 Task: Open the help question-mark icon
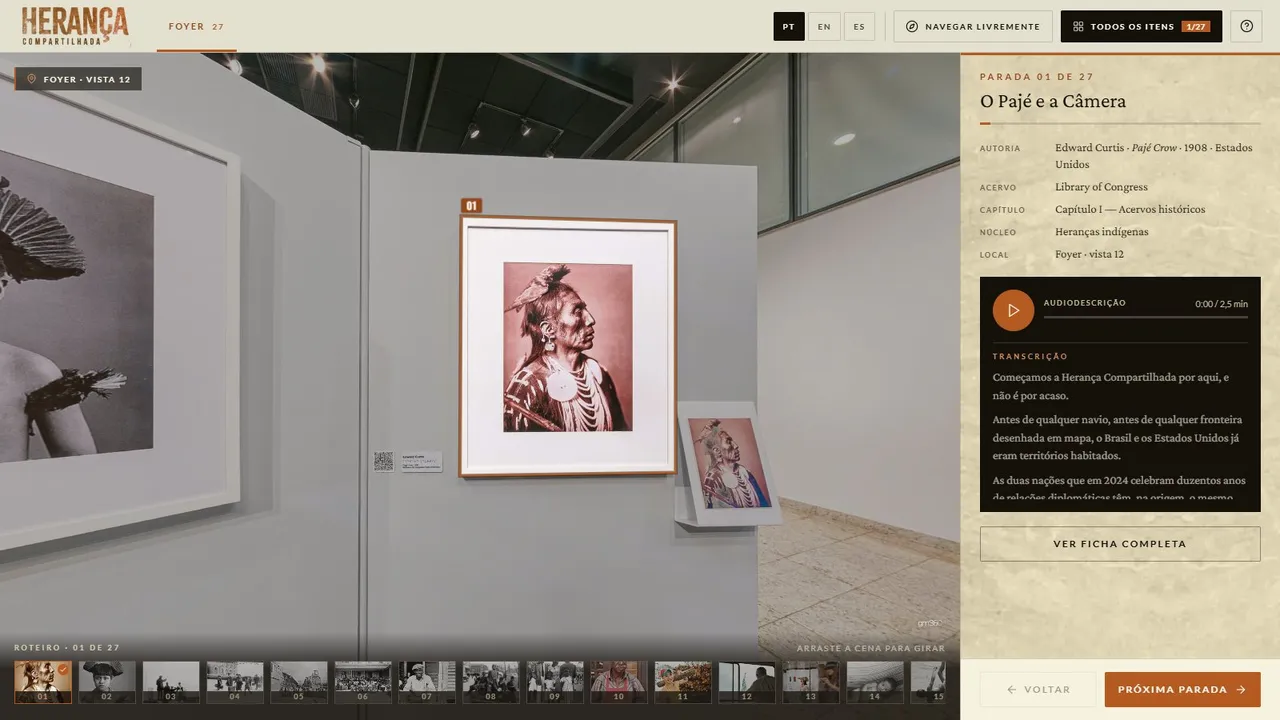1246,27
